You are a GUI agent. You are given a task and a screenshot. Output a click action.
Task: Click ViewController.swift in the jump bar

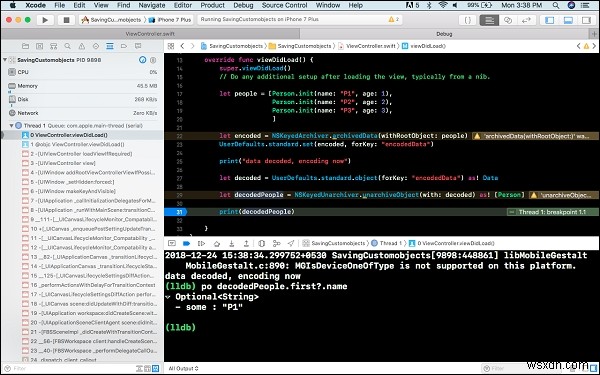[367, 46]
